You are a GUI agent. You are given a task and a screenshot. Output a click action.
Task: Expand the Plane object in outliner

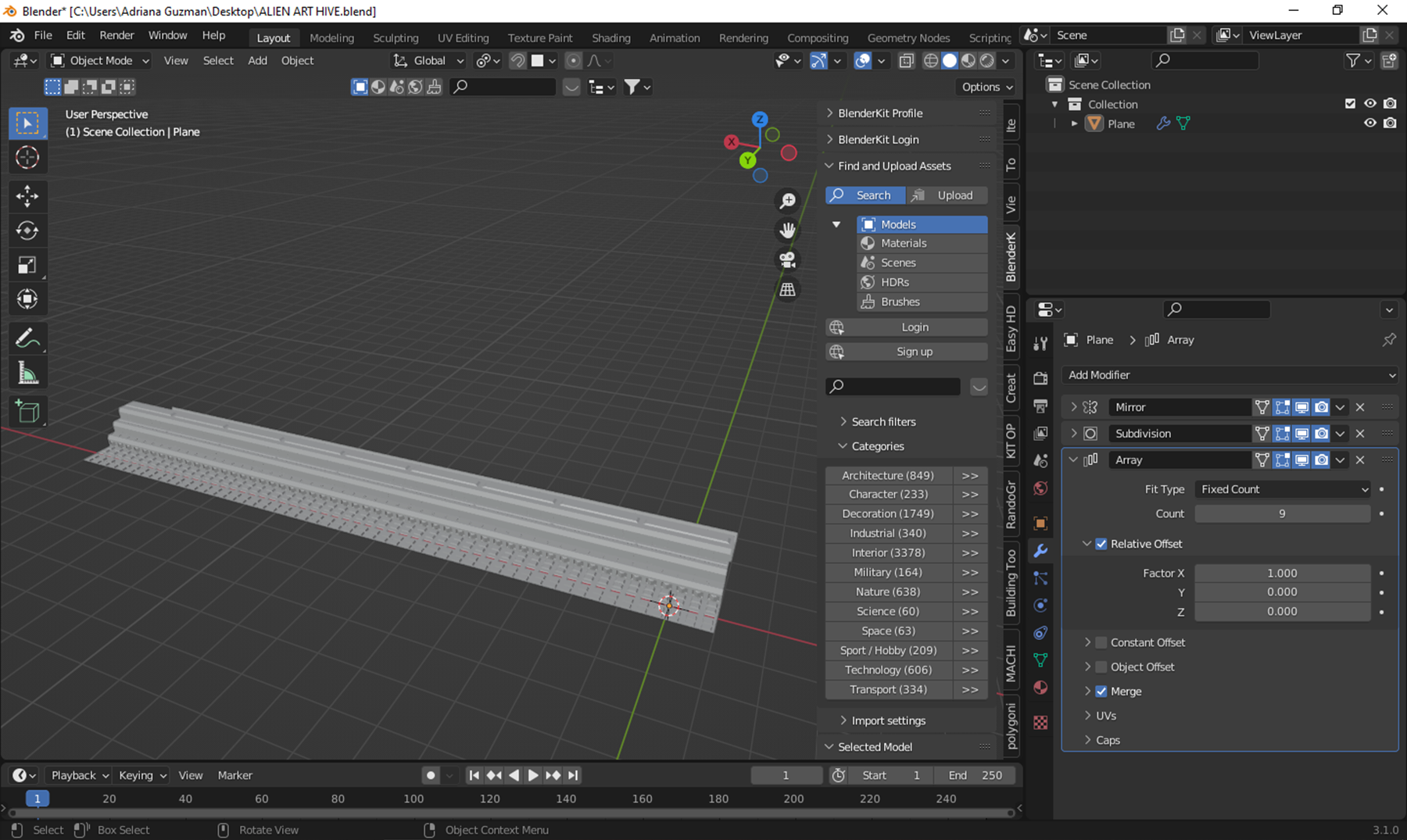point(1074,123)
